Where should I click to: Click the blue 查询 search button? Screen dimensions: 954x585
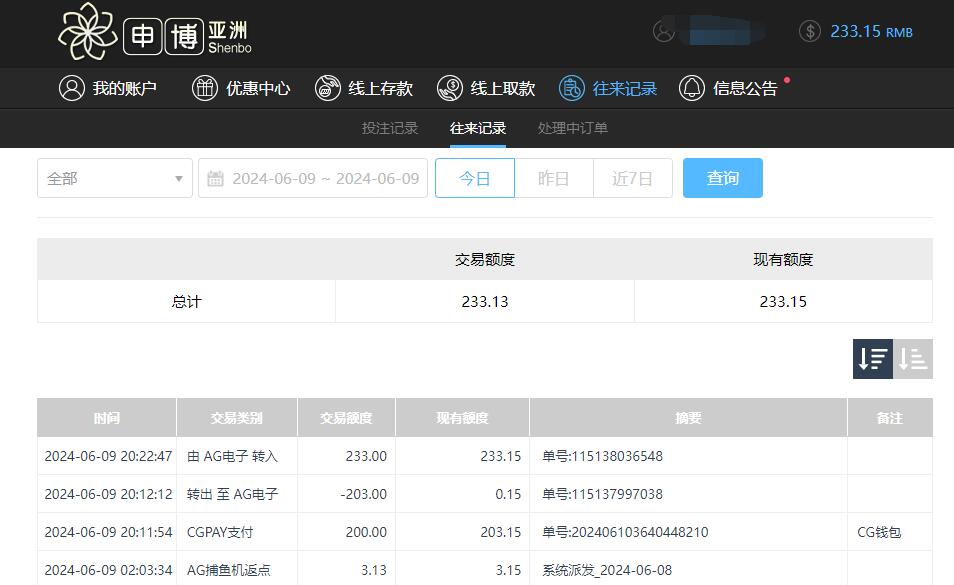(722, 178)
